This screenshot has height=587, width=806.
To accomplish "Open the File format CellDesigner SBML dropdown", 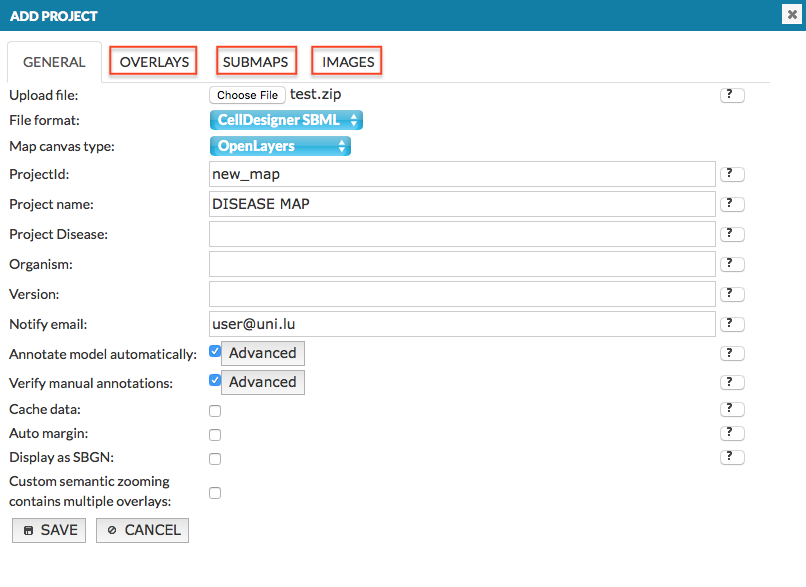I will 286,120.
